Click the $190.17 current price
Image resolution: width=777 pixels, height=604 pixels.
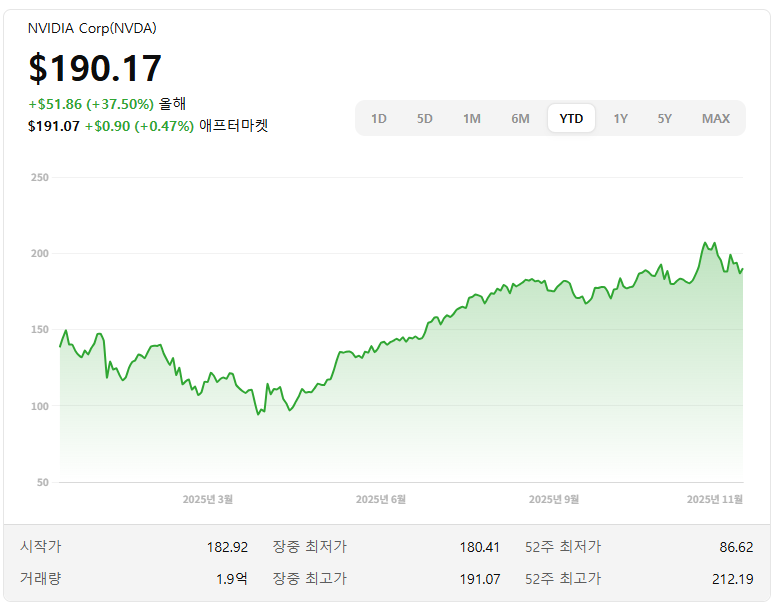coord(95,68)
